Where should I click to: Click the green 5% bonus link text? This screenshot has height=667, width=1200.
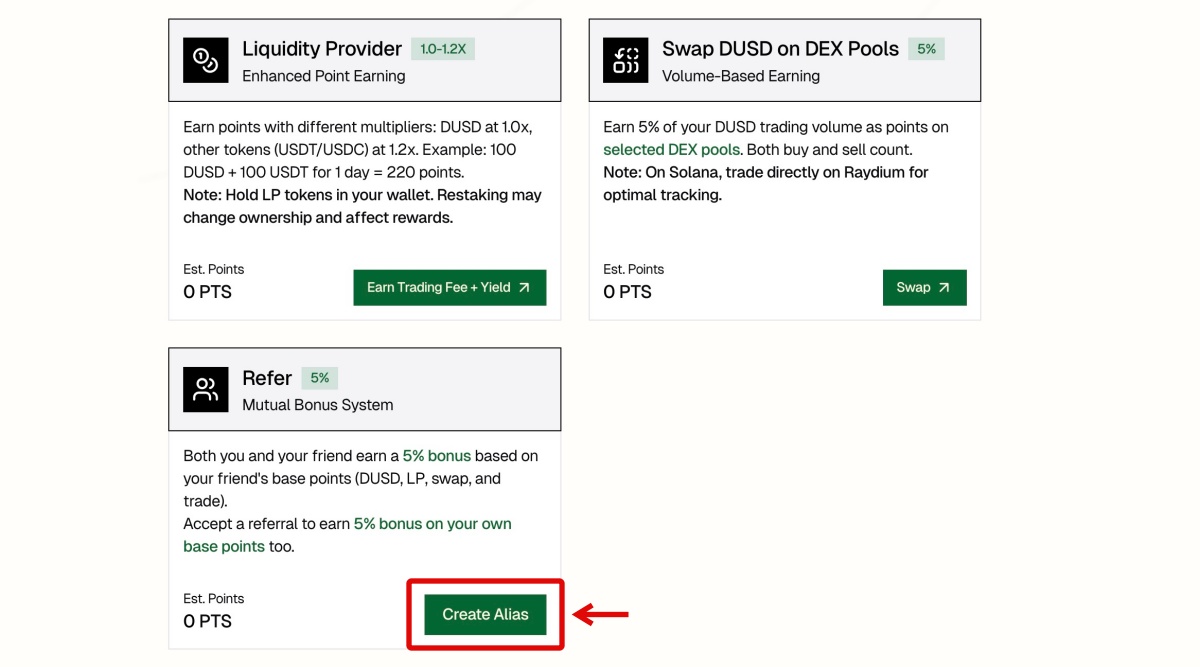coord(437,456)
